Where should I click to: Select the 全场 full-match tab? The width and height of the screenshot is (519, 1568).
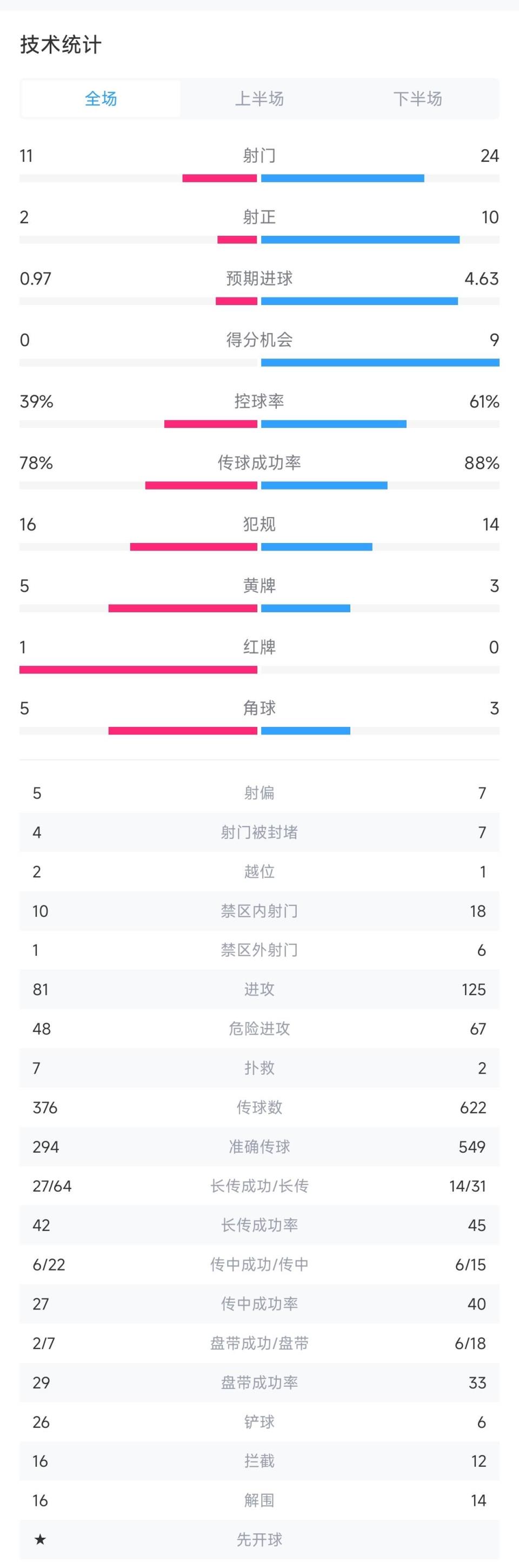[x=101, y=98]
